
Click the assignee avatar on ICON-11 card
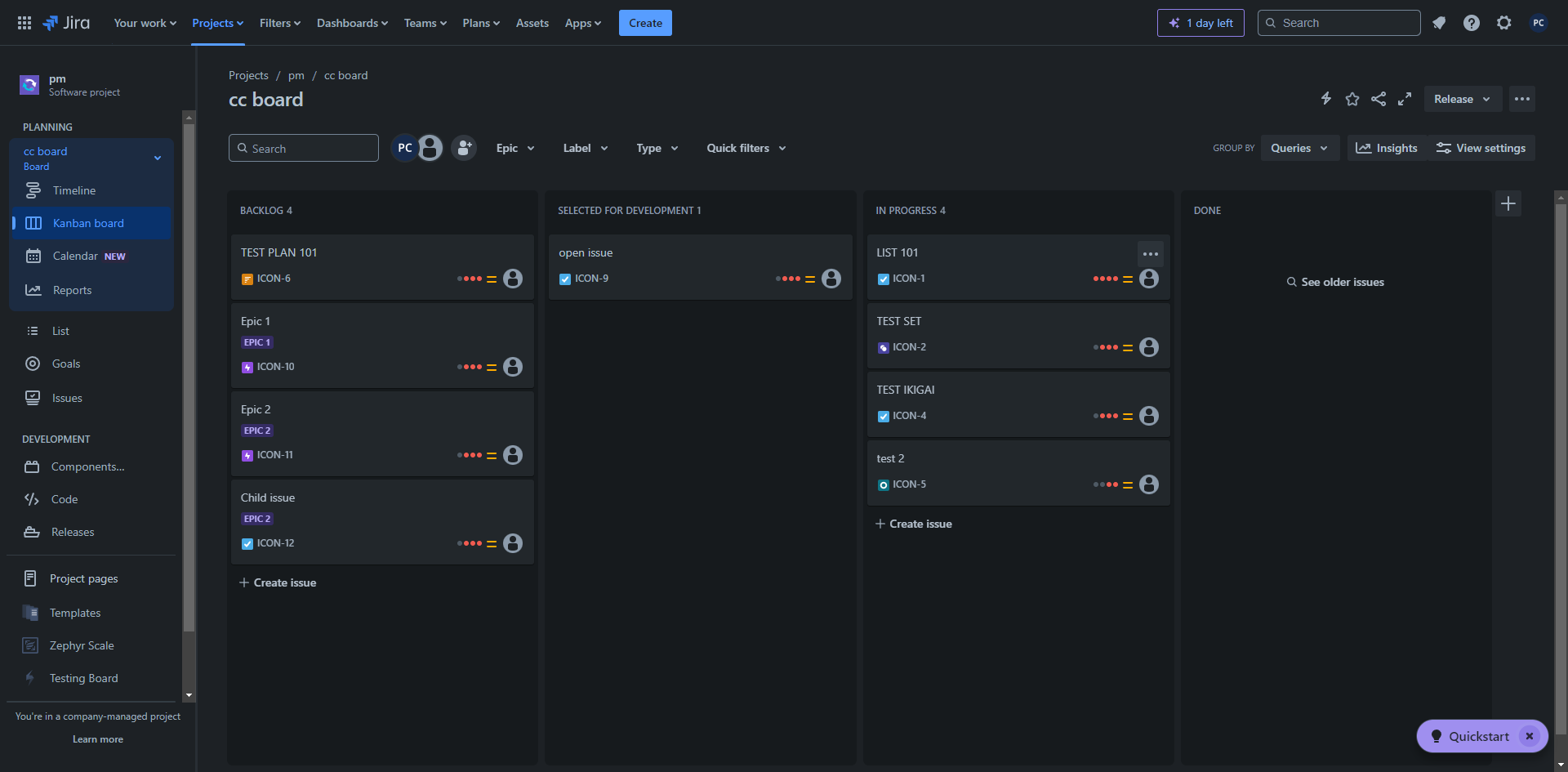tap(513, 455)
